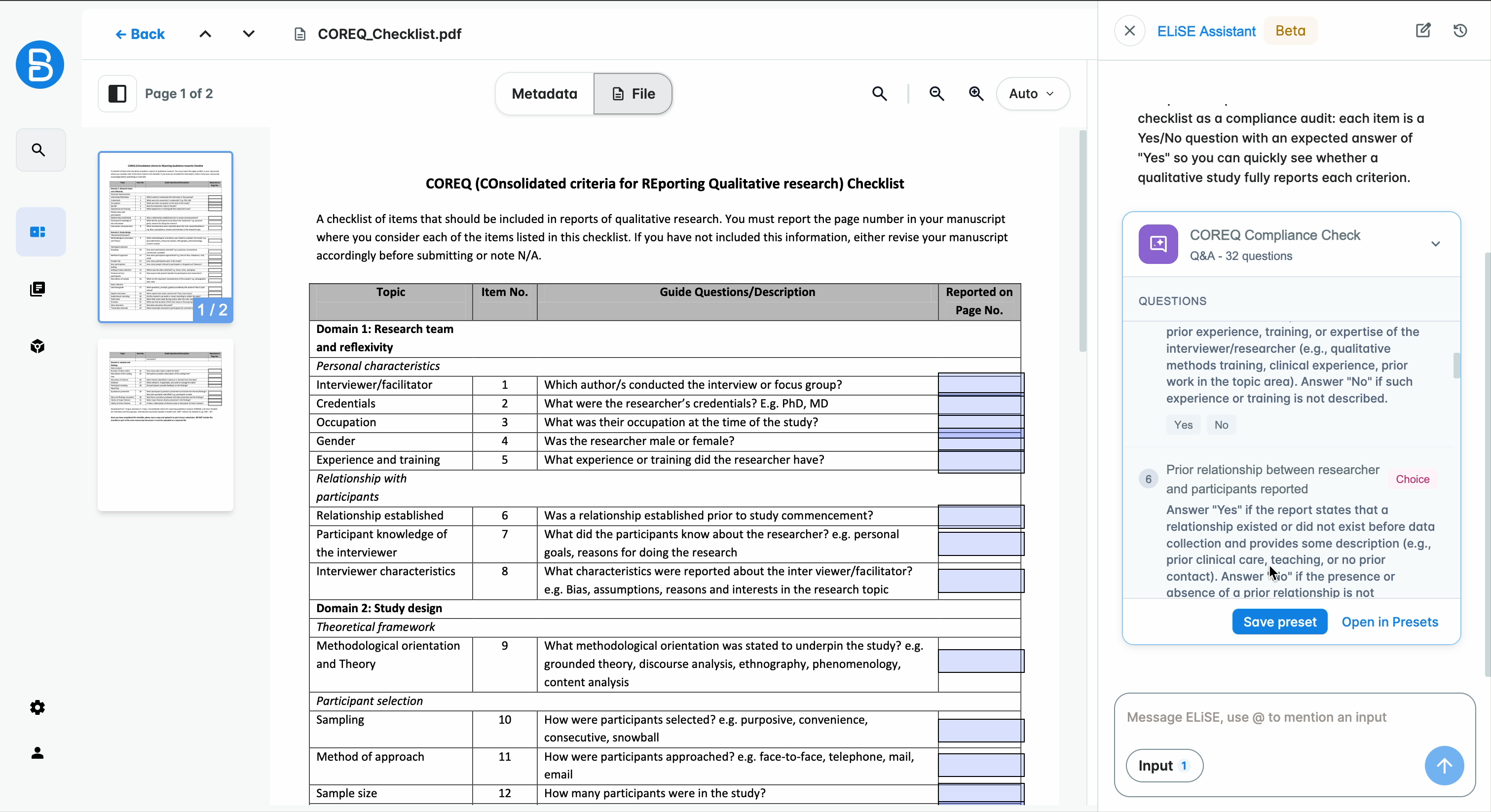Go to next document with down chevron
The width and height of the screenshot is (1491, 812).
[x=248, y=34]
